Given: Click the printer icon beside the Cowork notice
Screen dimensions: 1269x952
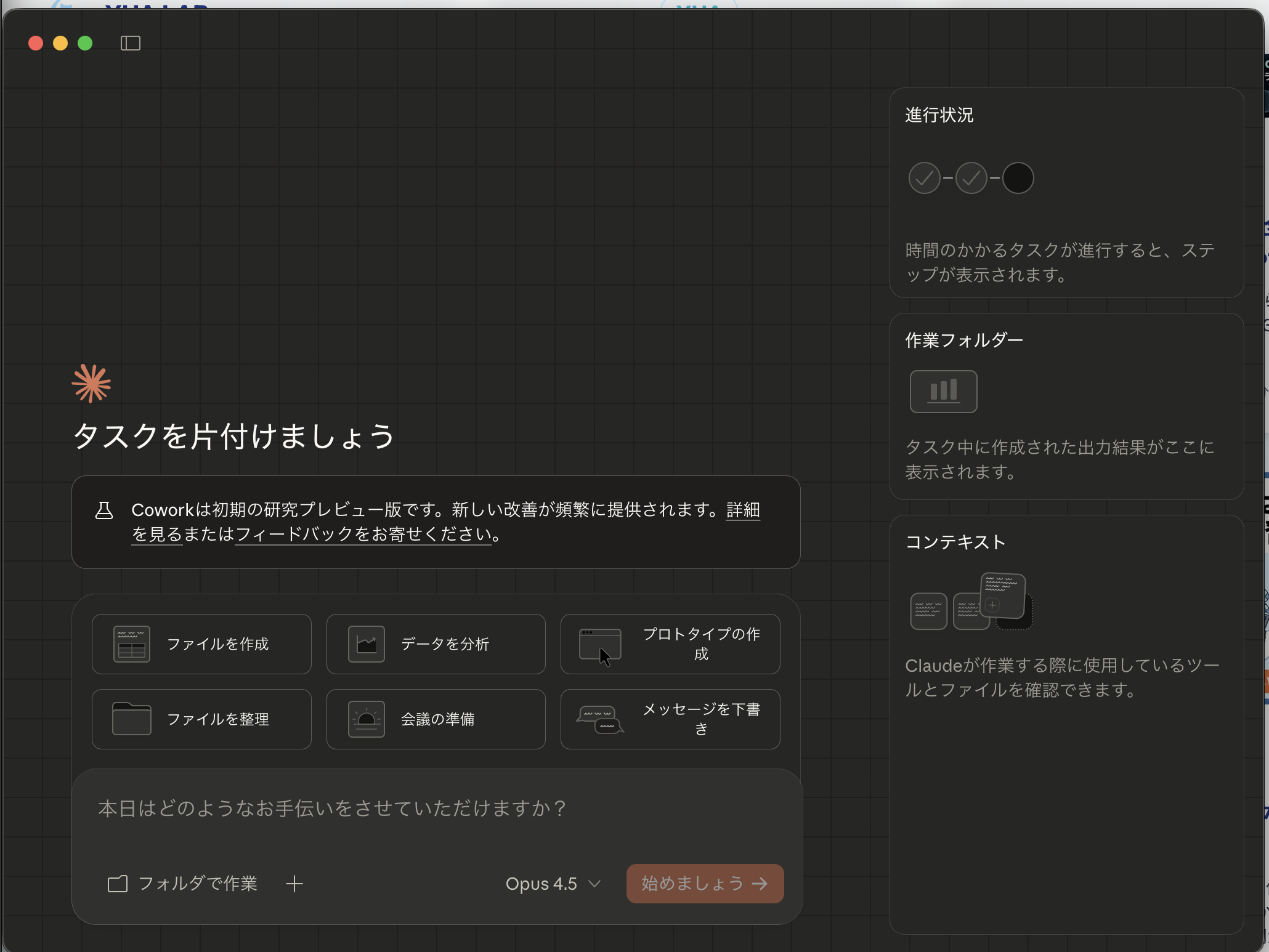Looking at the screenshot, I should click(105, 510).
